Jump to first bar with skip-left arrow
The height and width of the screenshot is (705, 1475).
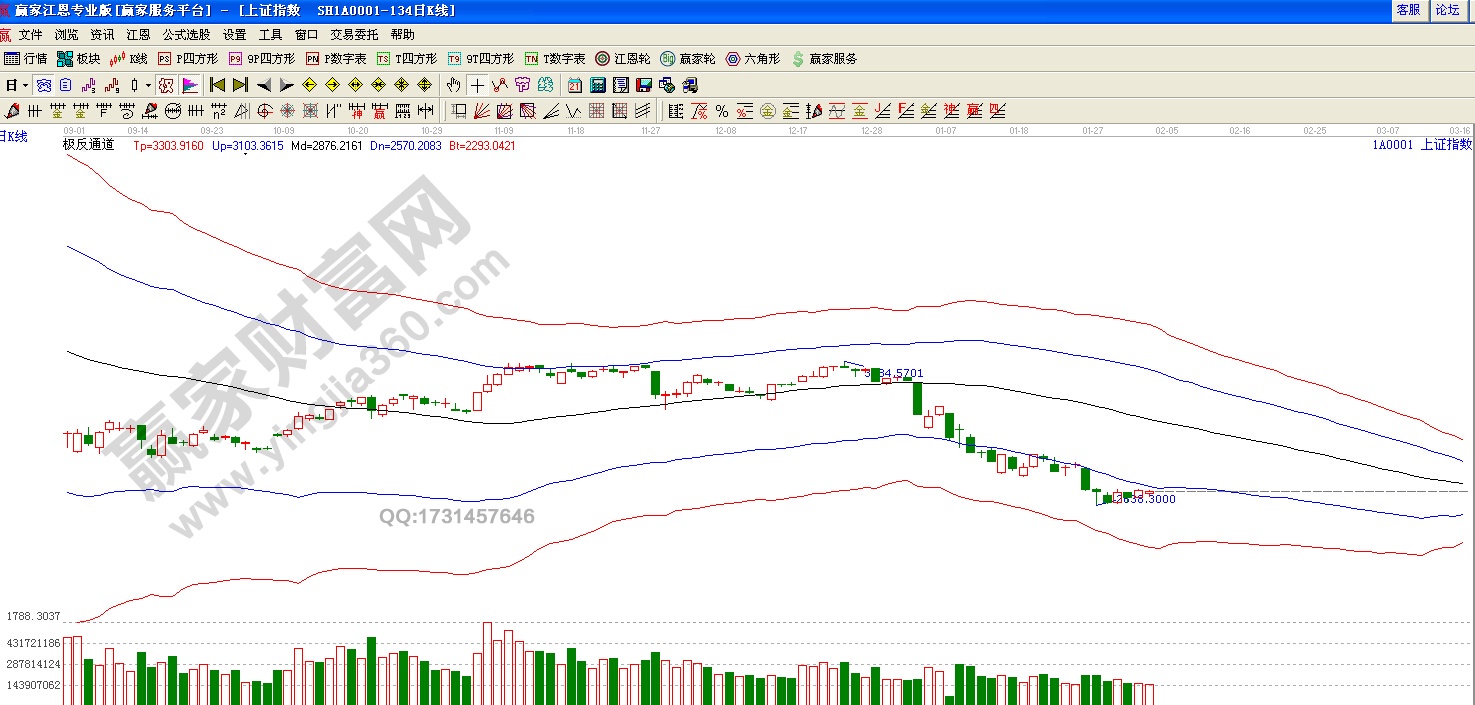pyautogui.click(x=217, y=85)
